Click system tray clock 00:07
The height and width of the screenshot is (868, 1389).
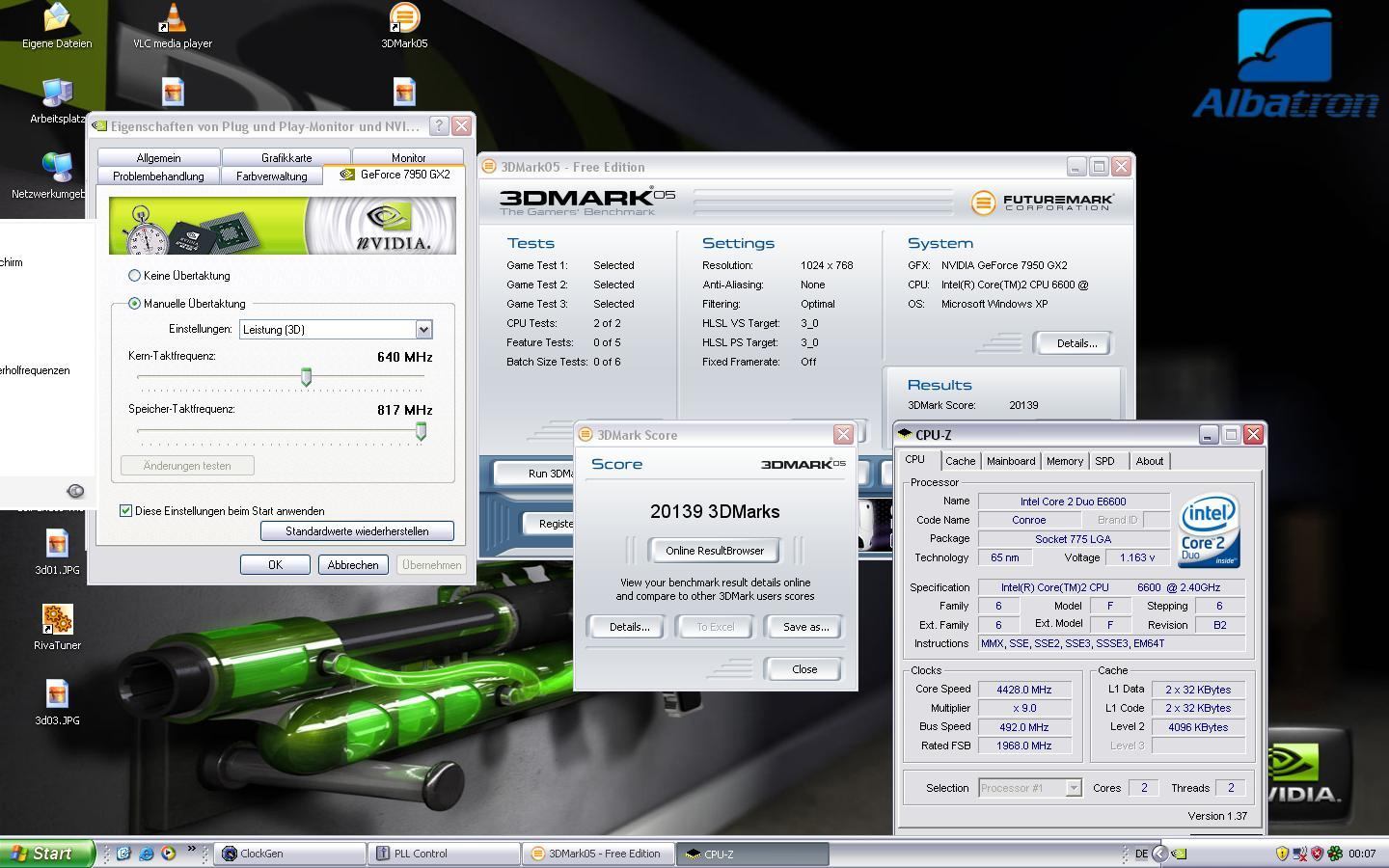pos(1362,854)
